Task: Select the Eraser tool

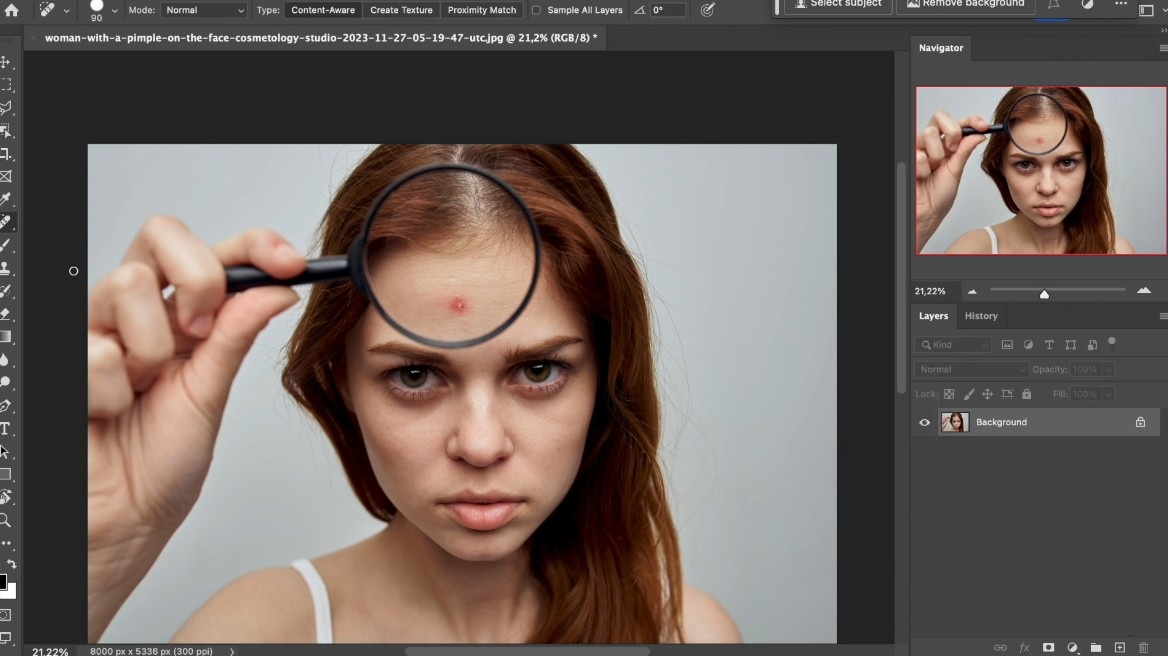Action: pos(6,313)
